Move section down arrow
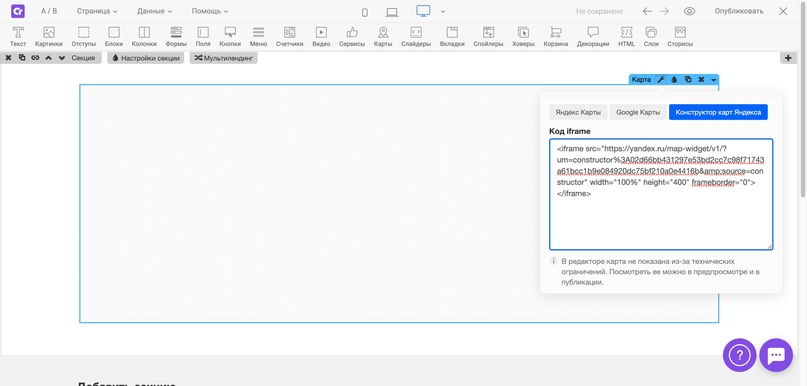This screenshot has height=386, width=807. click(x=62, y=58)
